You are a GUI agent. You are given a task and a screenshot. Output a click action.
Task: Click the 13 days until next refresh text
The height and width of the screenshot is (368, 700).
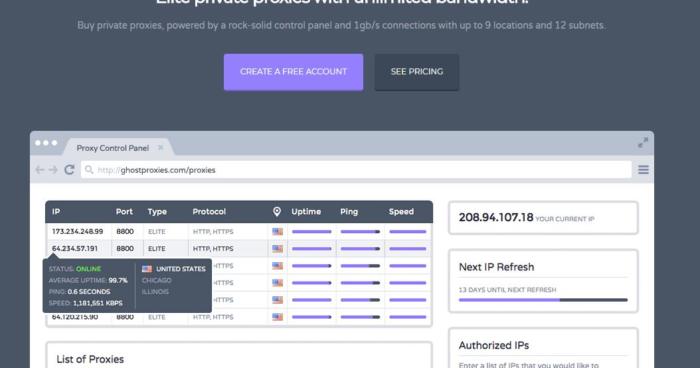(508, 290)
